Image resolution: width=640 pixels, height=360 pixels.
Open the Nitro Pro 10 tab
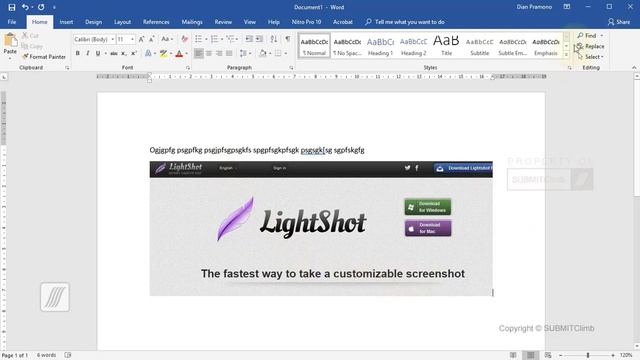coord(307,22)
